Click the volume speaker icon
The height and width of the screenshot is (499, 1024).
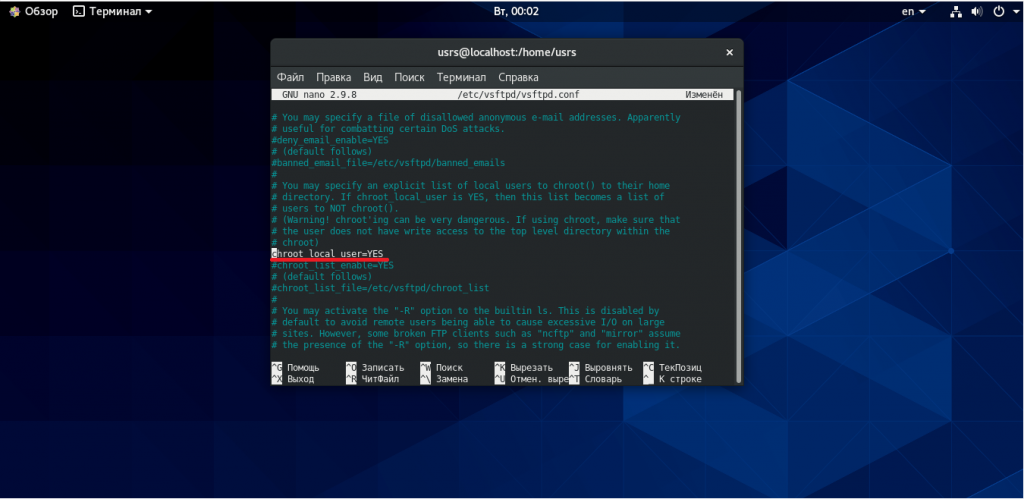pos(976,11)
